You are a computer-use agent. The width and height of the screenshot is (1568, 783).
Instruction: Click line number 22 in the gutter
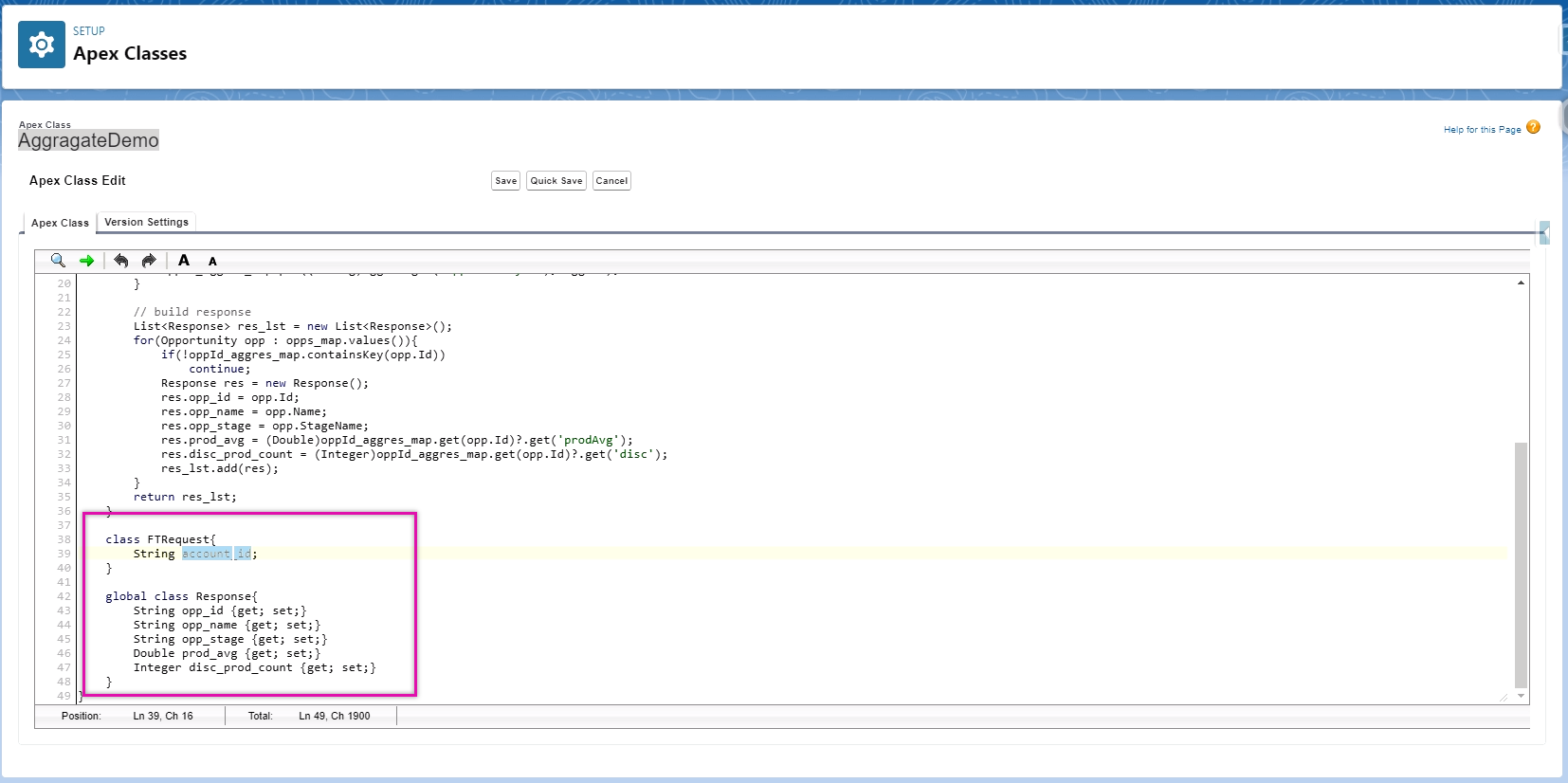[64, 312]
